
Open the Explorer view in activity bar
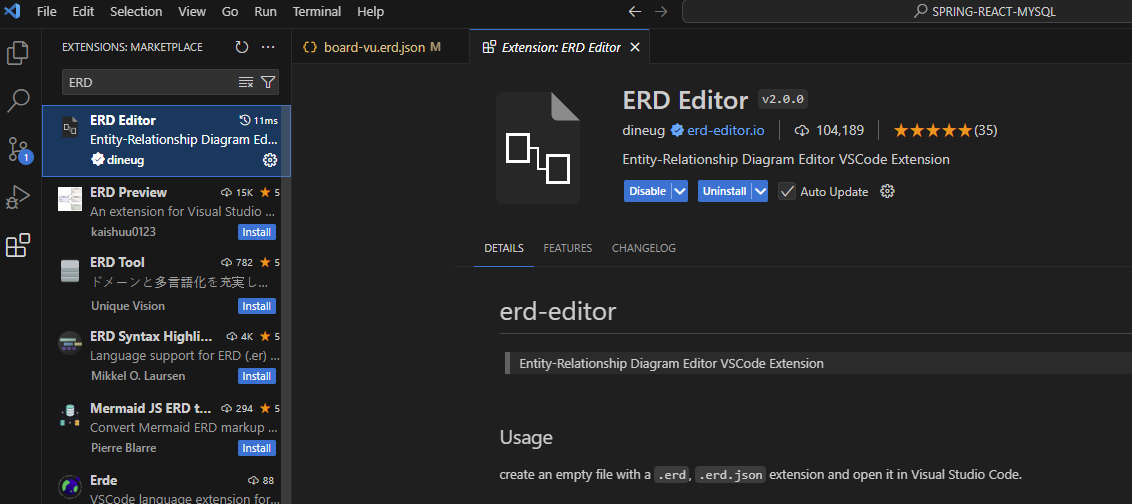[x=18, y=53]
